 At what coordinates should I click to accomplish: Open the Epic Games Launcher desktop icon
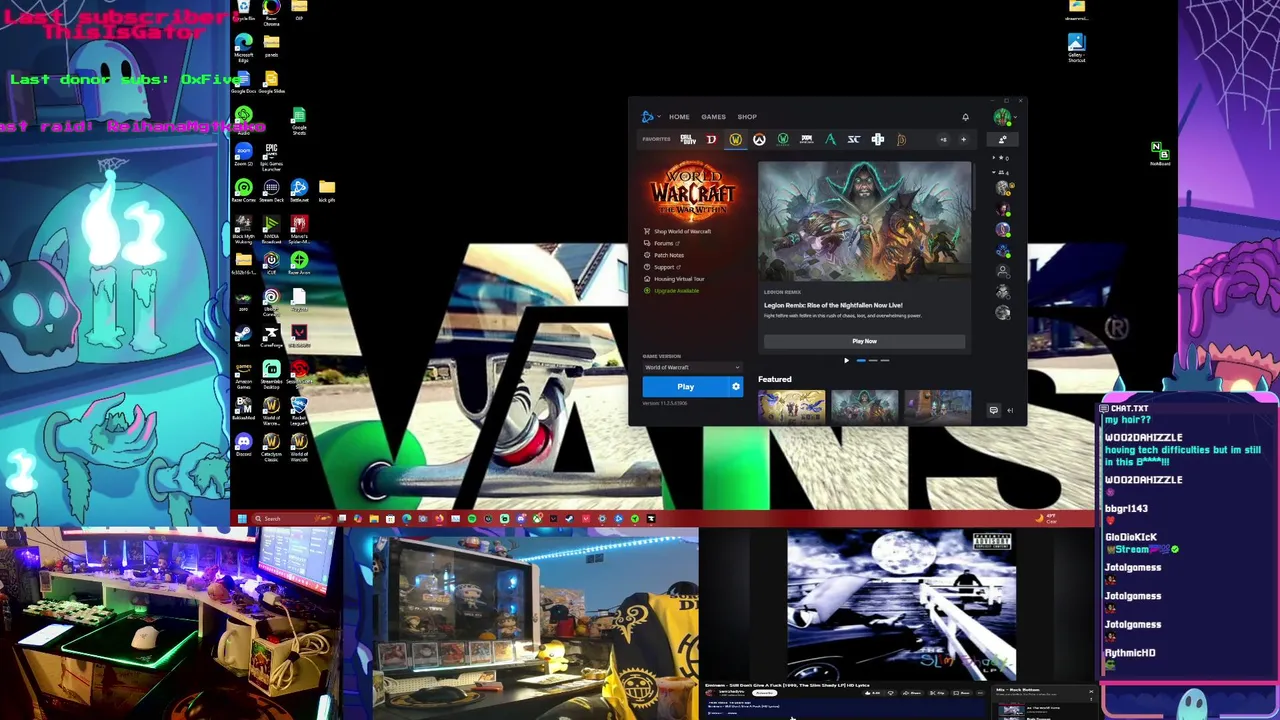(272, 155)
